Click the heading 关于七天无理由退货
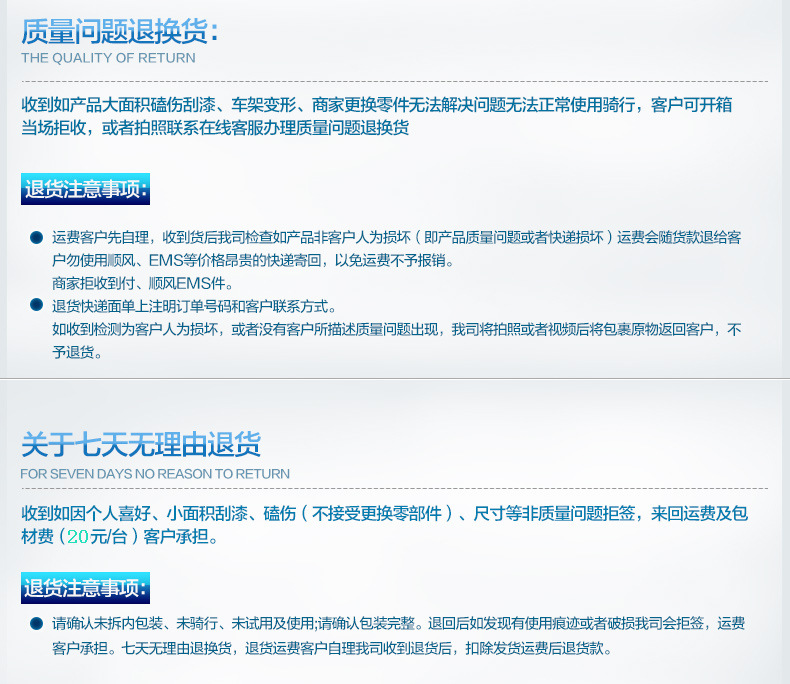The height and width of the screenshot is (684, 790). (141, 444)
